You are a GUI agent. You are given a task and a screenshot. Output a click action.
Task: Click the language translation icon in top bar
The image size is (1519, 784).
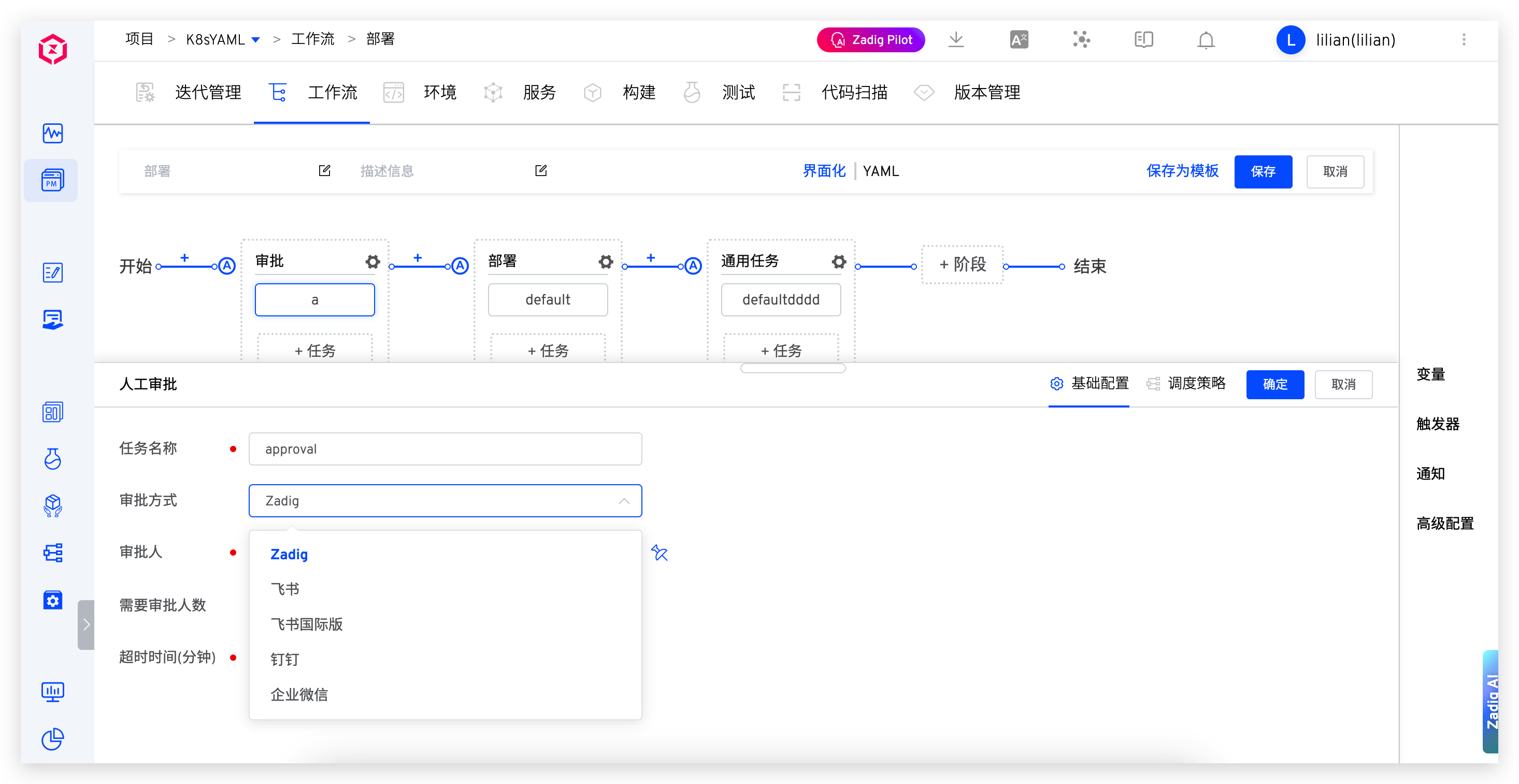click(x=1019, y=39)
